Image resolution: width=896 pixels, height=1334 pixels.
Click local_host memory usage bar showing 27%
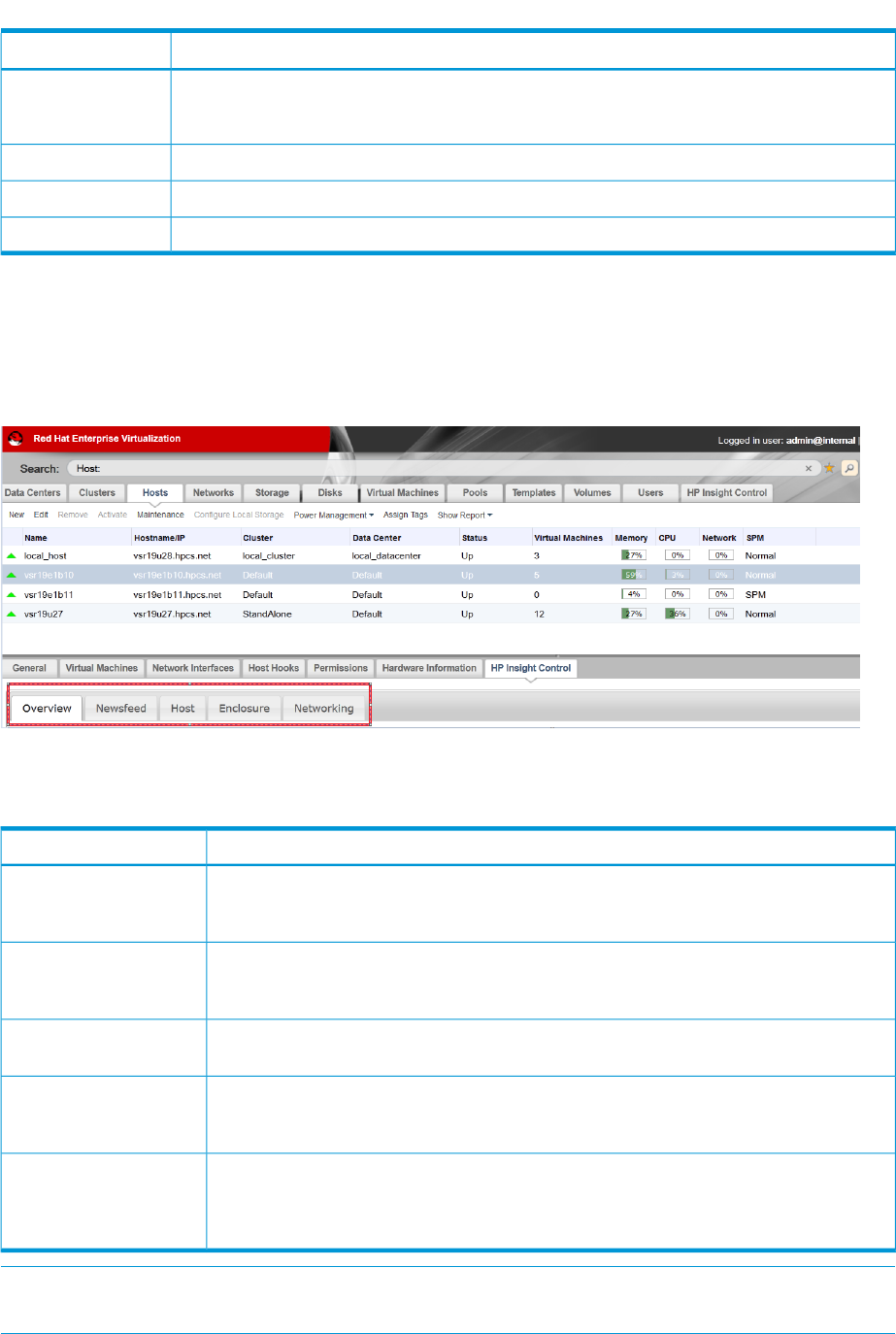coord(633,556)
